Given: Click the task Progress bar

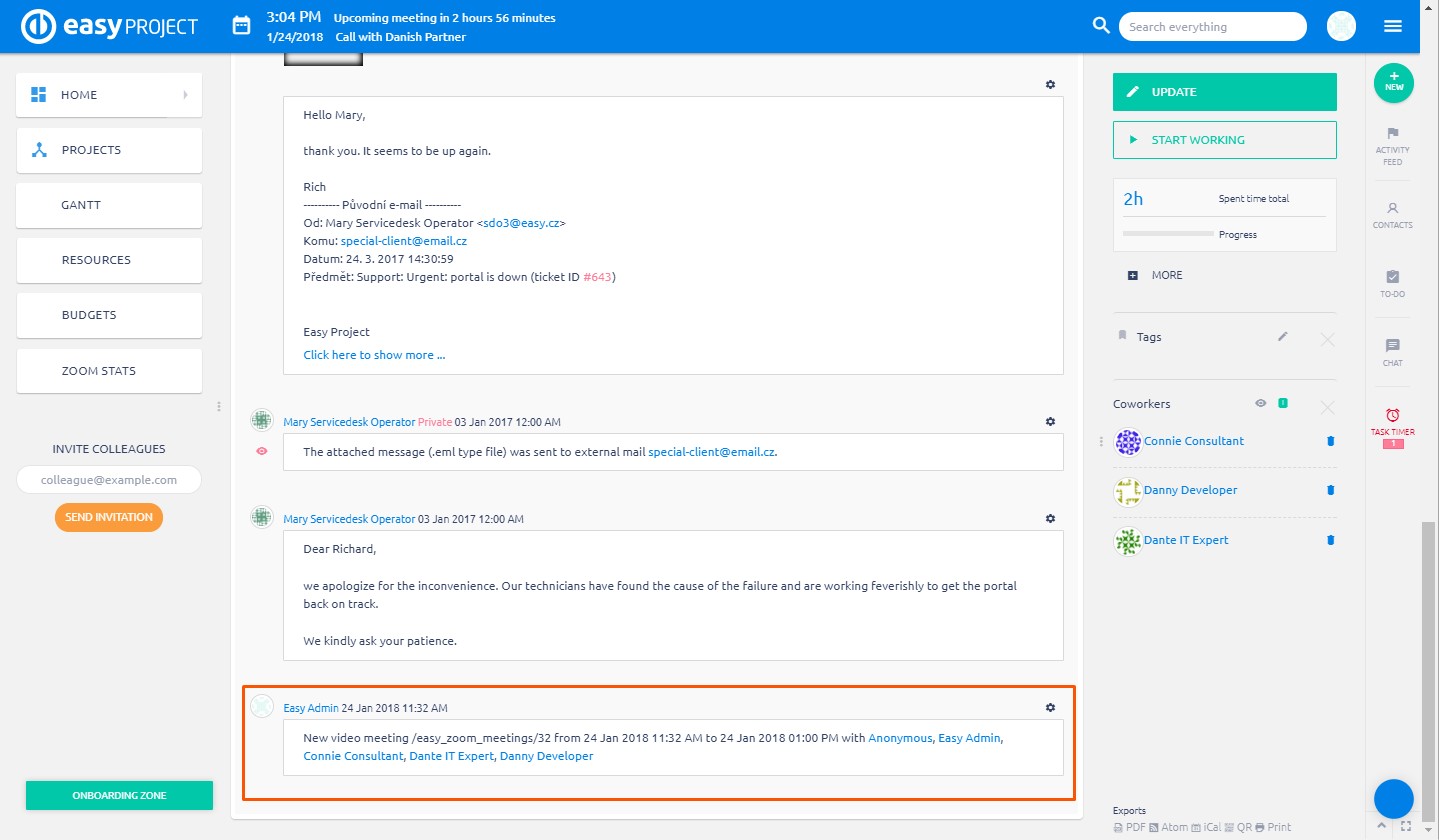Looking at the screenshot, I should click(x=1168, y=234).
